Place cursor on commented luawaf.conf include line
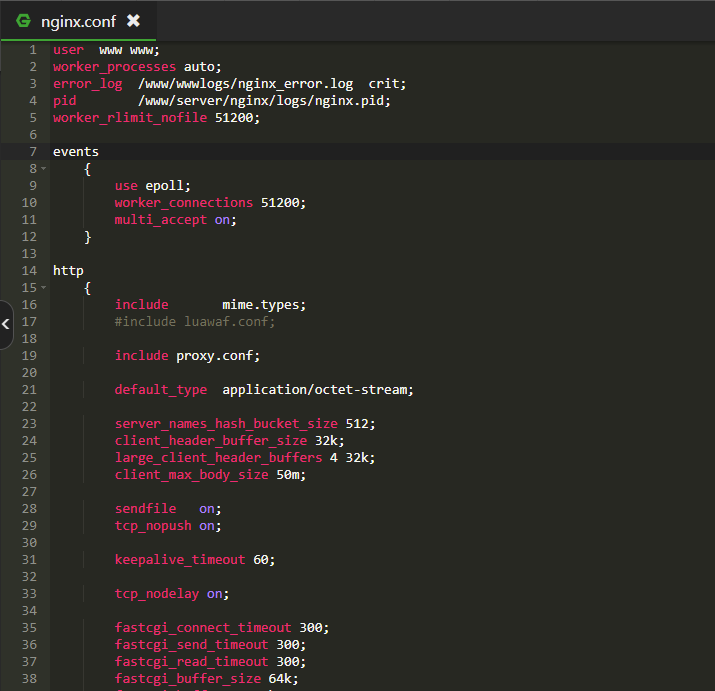Screen dimensions: 715x691 pos(194,322)
